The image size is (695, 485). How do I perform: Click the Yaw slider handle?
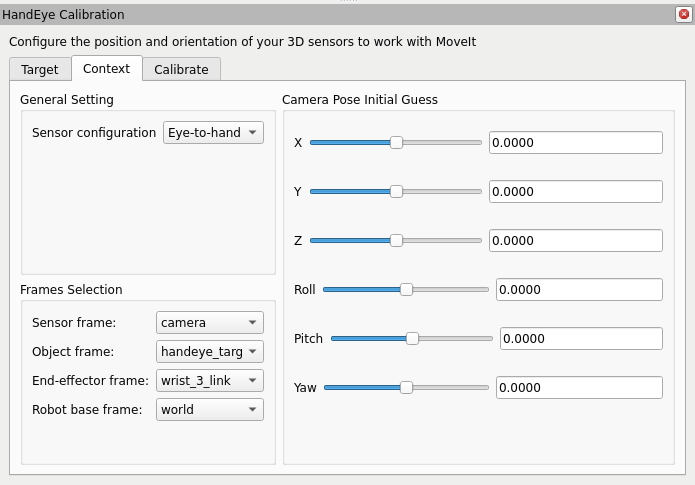pyautogui.click(x=406, y=387)
